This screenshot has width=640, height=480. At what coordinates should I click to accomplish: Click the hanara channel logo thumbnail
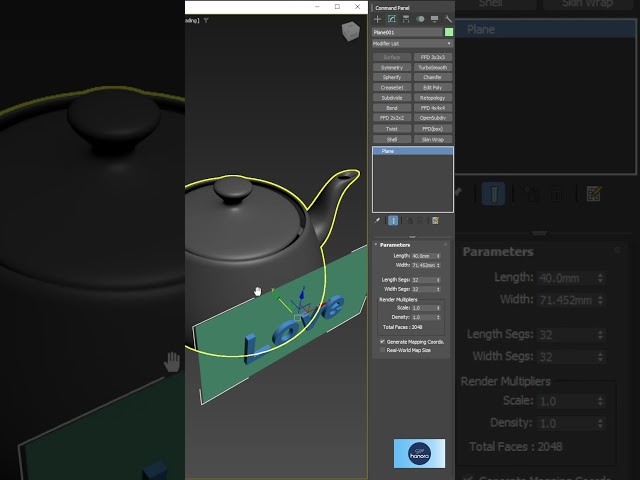(x=419, y=453)
